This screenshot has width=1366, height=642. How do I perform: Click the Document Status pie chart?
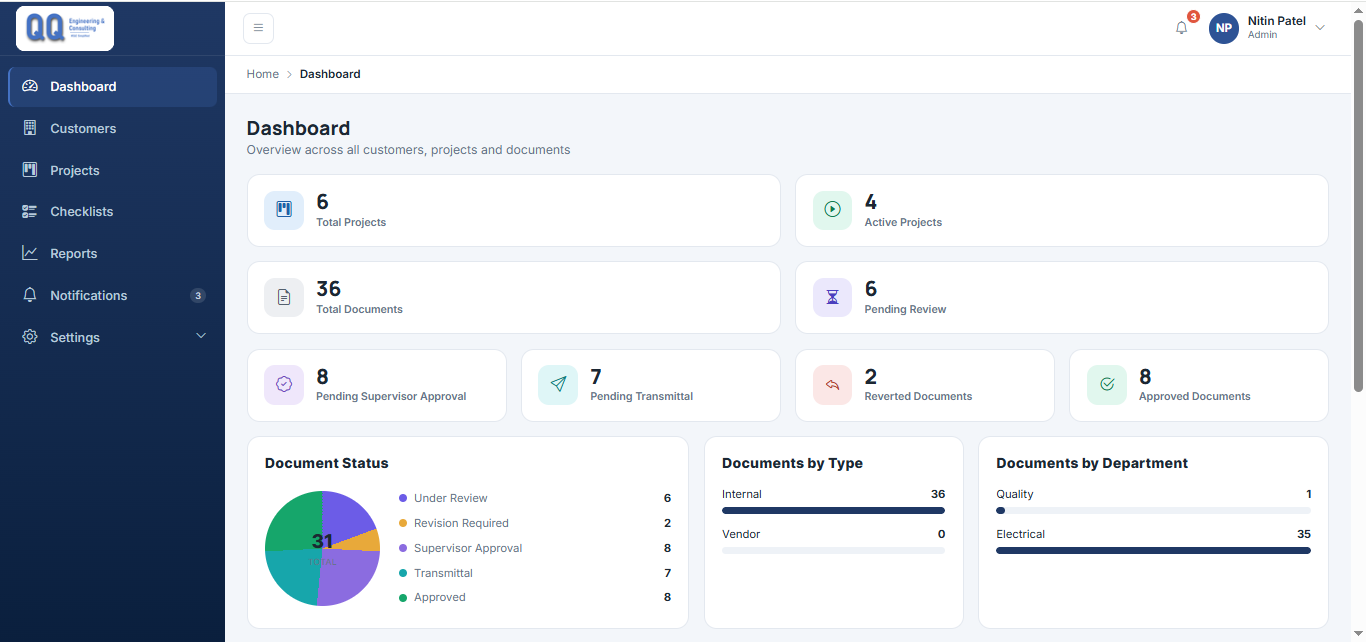(x=322, y=548)
